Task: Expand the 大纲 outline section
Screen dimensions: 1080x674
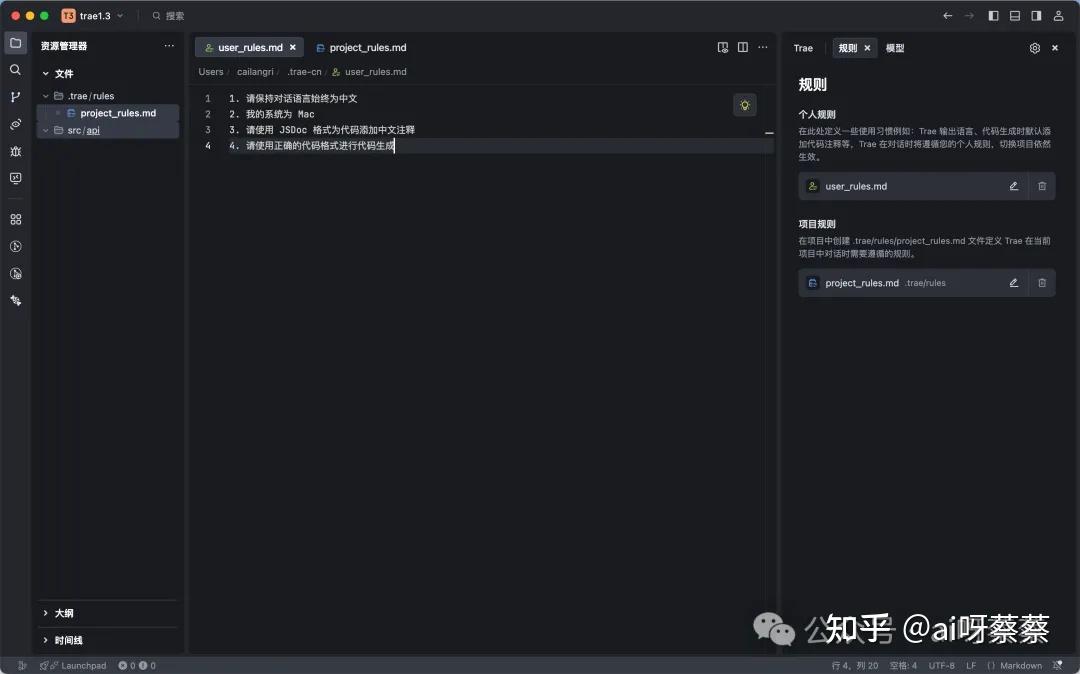Action: point(64,613)
